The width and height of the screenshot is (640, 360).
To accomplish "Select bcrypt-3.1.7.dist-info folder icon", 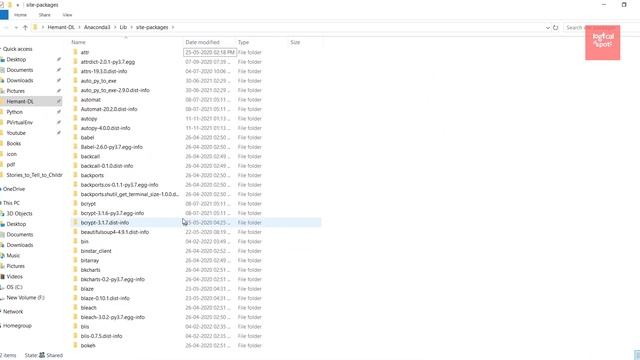I will tap(75, 222).
